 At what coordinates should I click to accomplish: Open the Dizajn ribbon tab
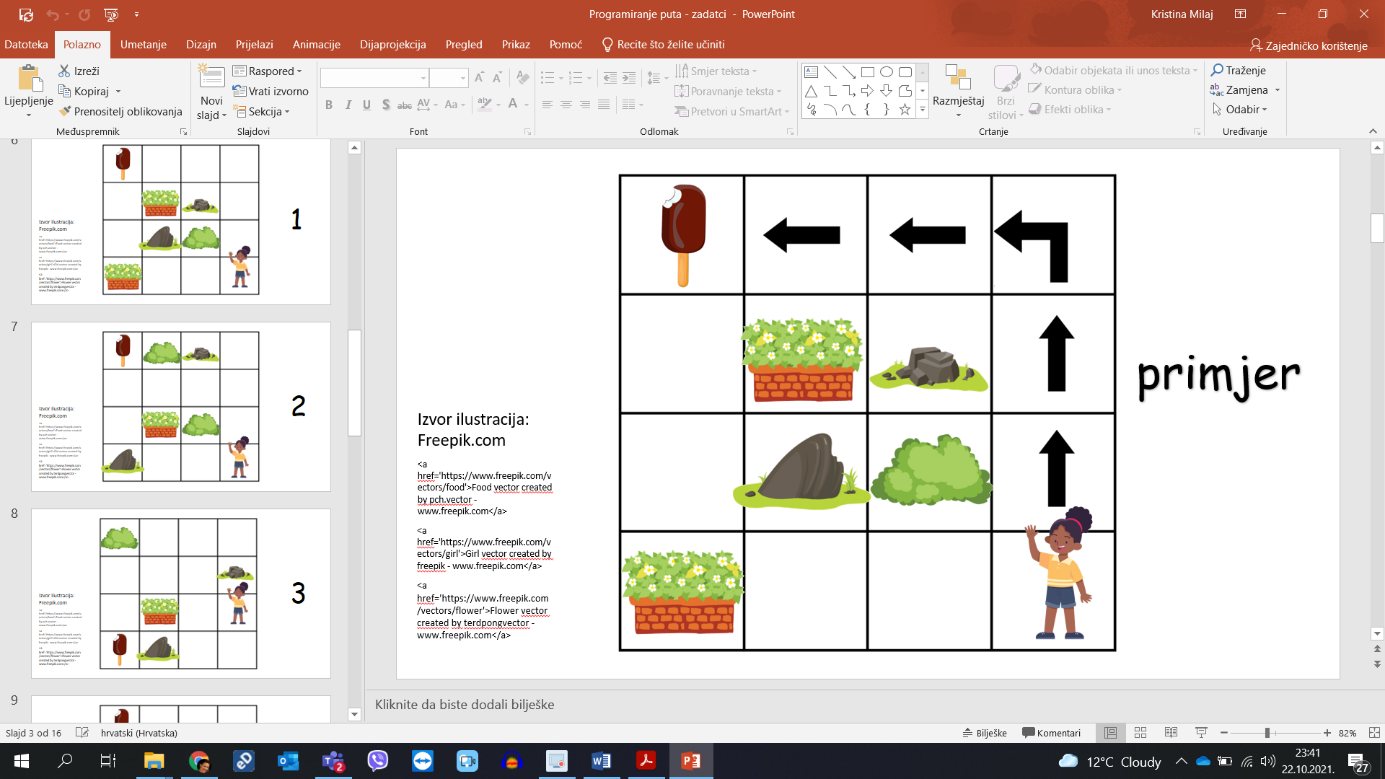pyautogui.click(x=201, y=44)
